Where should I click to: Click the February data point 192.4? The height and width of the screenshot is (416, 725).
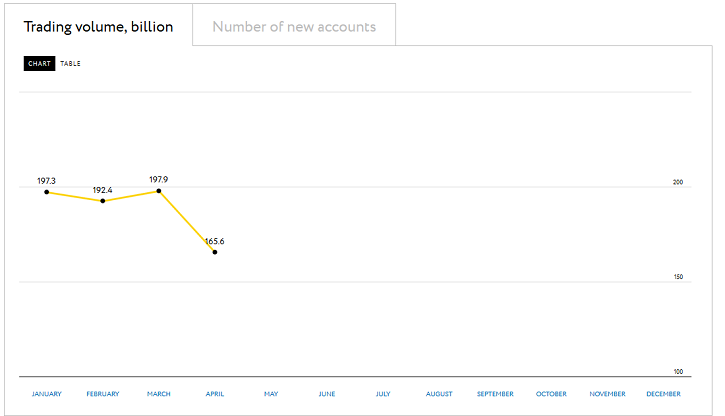coord(103,201)
